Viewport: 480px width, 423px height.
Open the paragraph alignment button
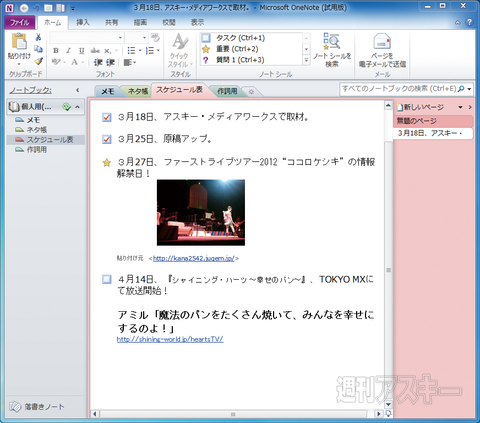coord(129,62)
